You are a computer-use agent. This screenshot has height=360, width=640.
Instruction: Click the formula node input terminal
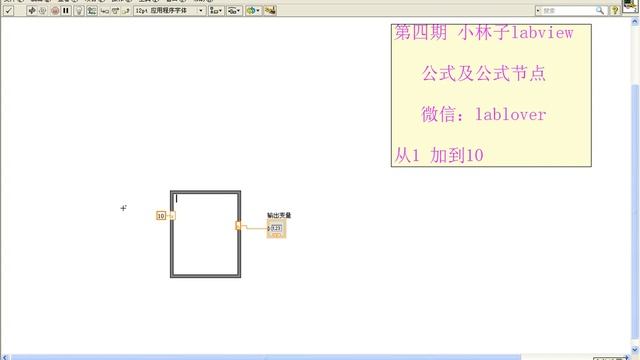click(x=172, y=216)
